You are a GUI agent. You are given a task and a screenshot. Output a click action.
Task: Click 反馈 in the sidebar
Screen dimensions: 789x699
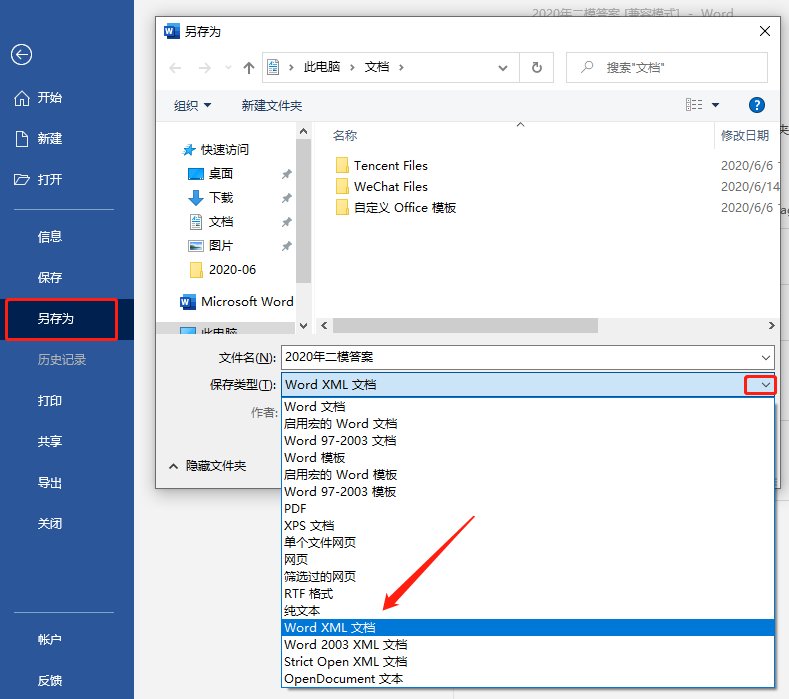[49, 680]
